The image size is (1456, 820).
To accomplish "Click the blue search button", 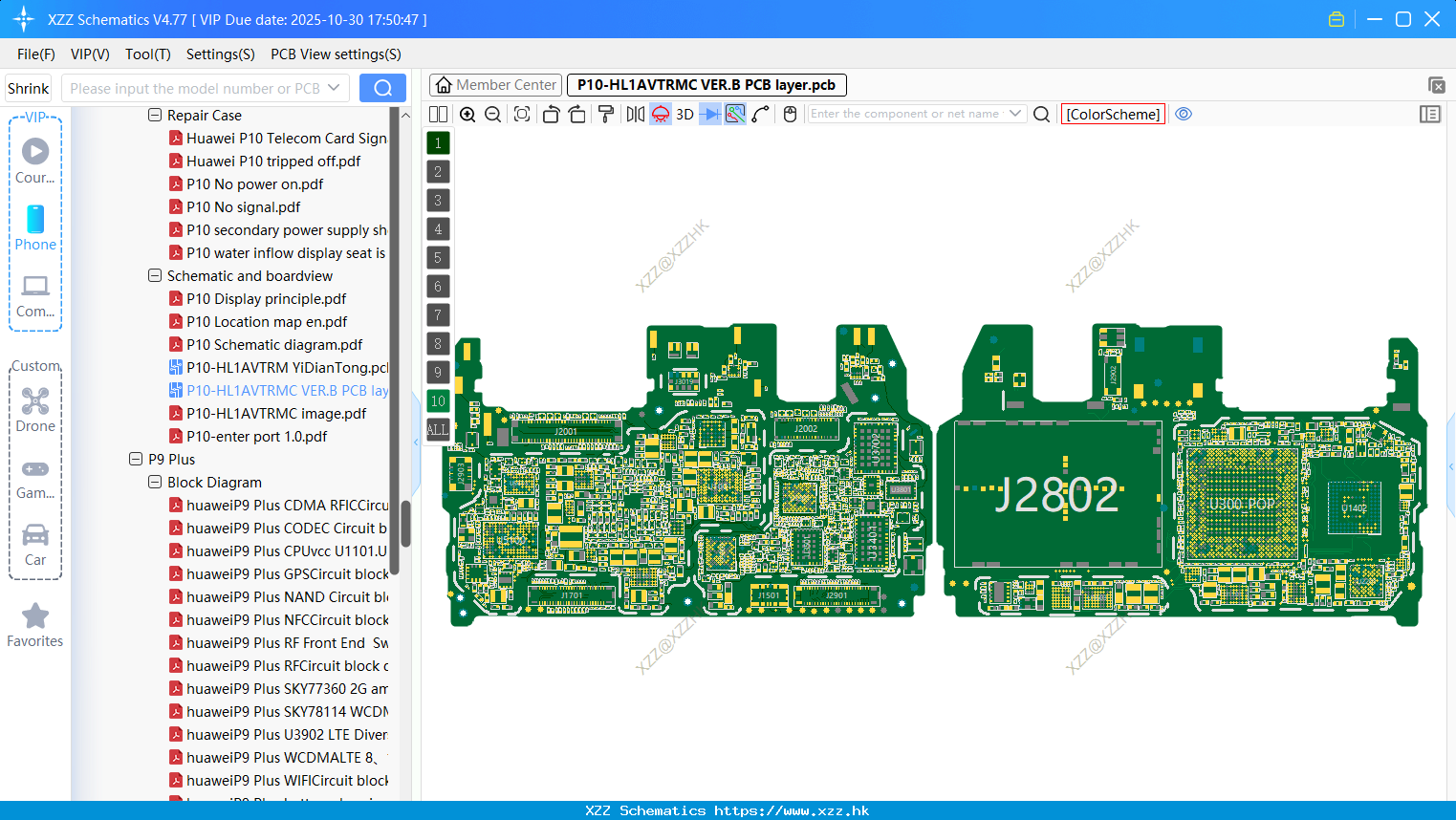I will [x=382, y=88].
